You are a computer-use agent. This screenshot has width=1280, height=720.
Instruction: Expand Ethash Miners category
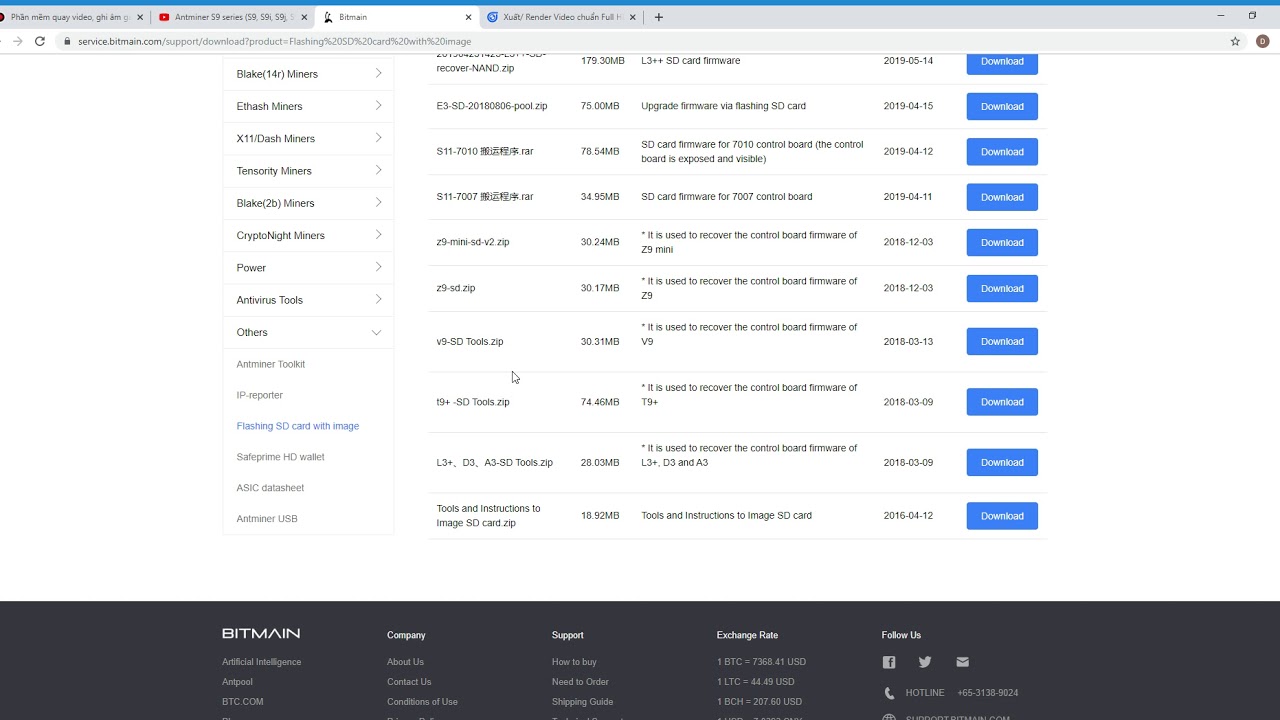click(308, 106)
